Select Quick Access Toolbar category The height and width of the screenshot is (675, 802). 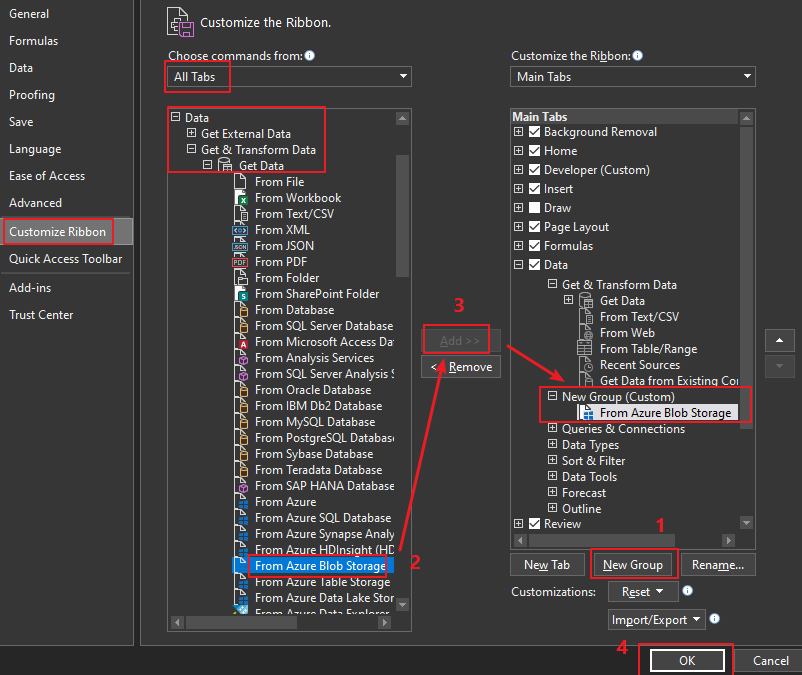tap(65, 259)
